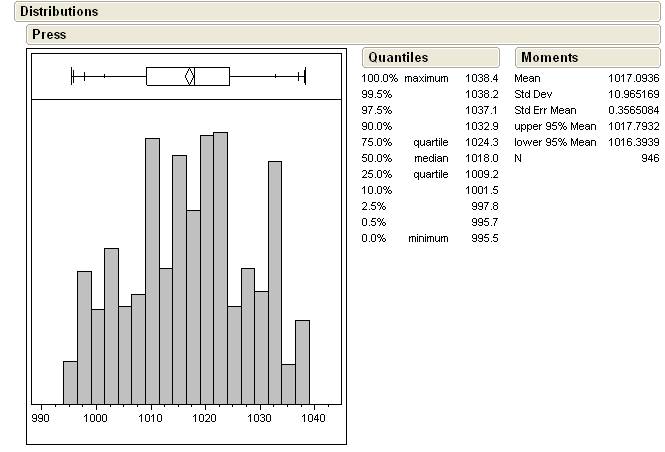Click the 1000 label on the axis
The width and height of the screenshot is (665, 452).
coord(96,420)
